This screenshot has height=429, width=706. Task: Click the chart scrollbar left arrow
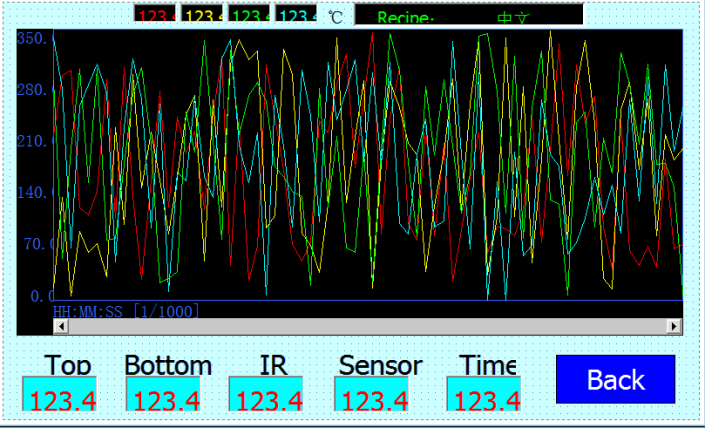[60, 326]
